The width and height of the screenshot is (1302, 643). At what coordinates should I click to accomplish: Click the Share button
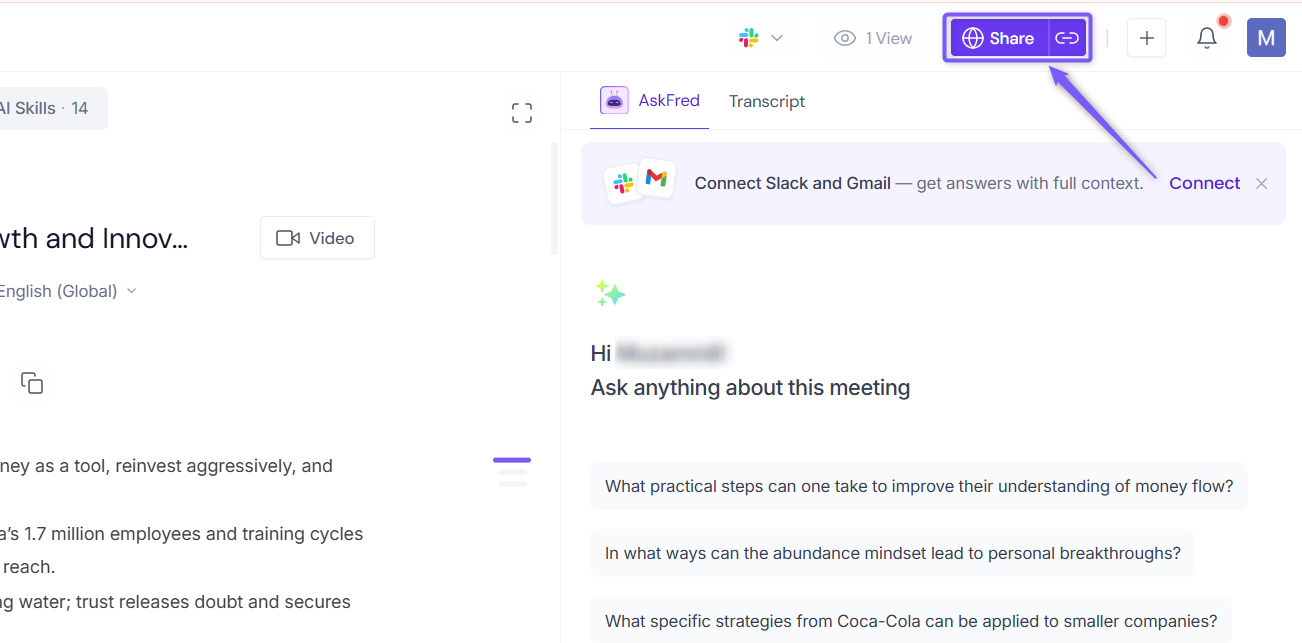click(x=998, y=38)
